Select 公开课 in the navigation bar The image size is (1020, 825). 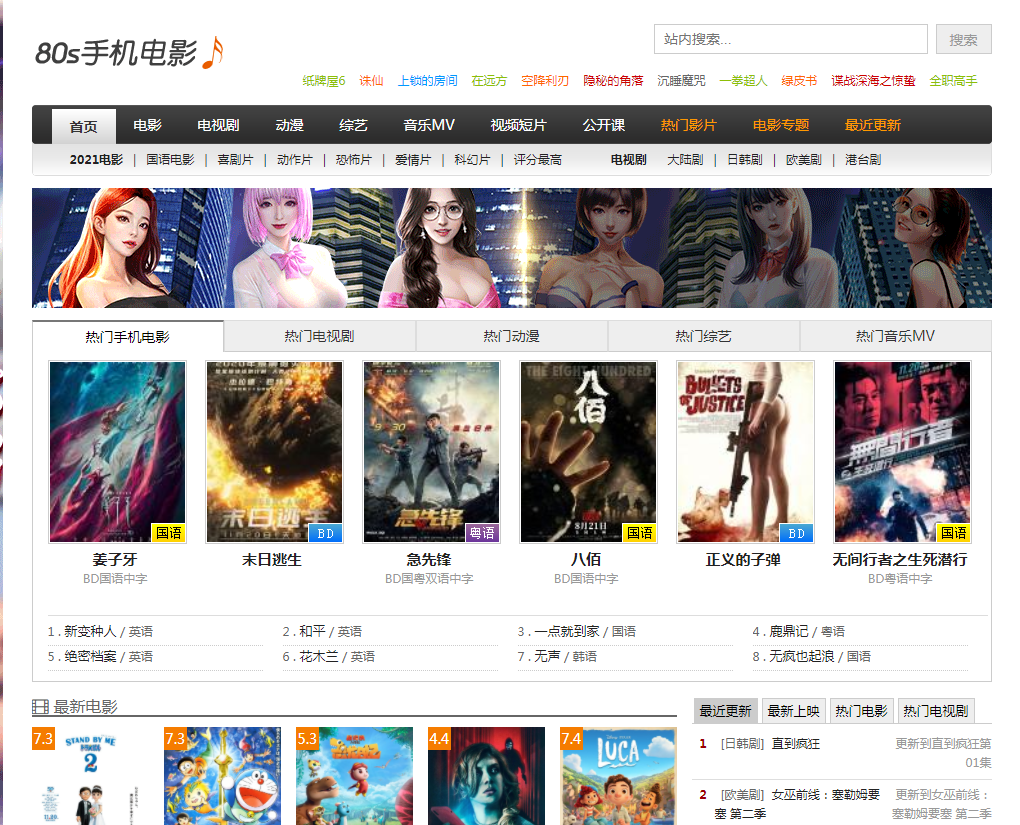(604, 125)
